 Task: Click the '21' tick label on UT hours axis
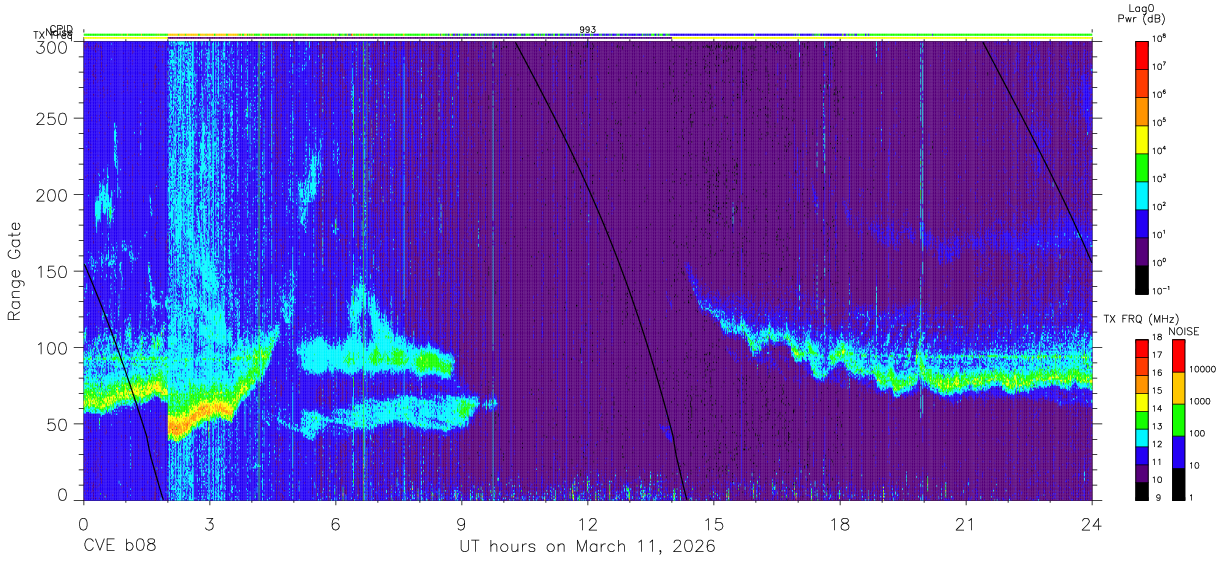click(965, 524)
